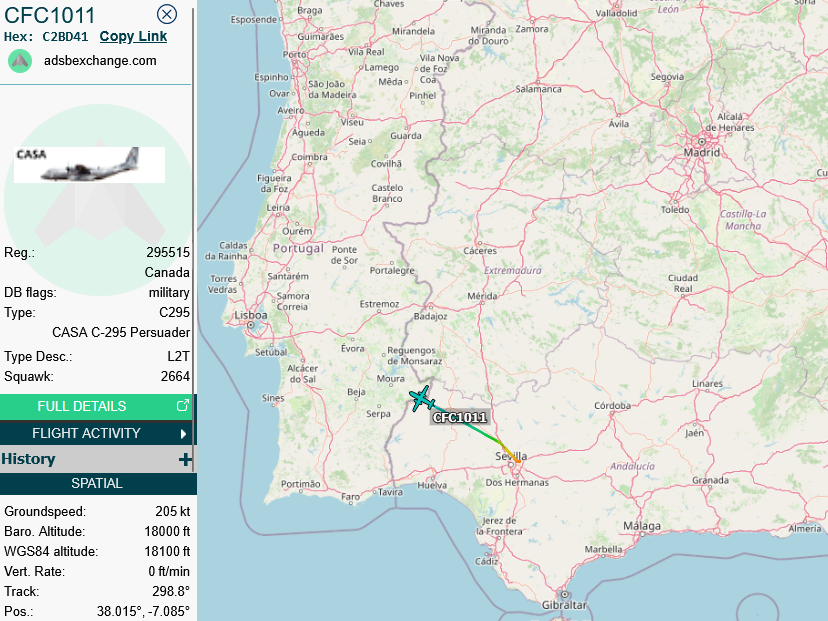The width and height of the screenshot is (828, 621).
Task: Click Porto city label on map
Action: tap(294, 54)
